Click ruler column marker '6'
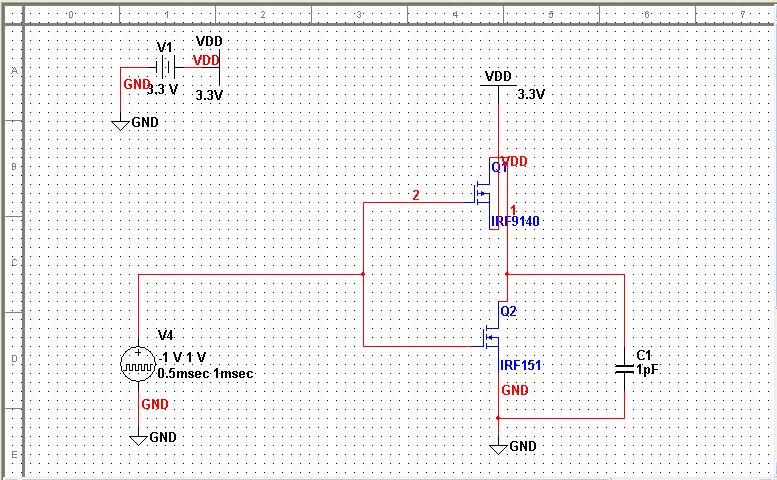The width and height of the screenshot is (777, 480). pos(647,15)
